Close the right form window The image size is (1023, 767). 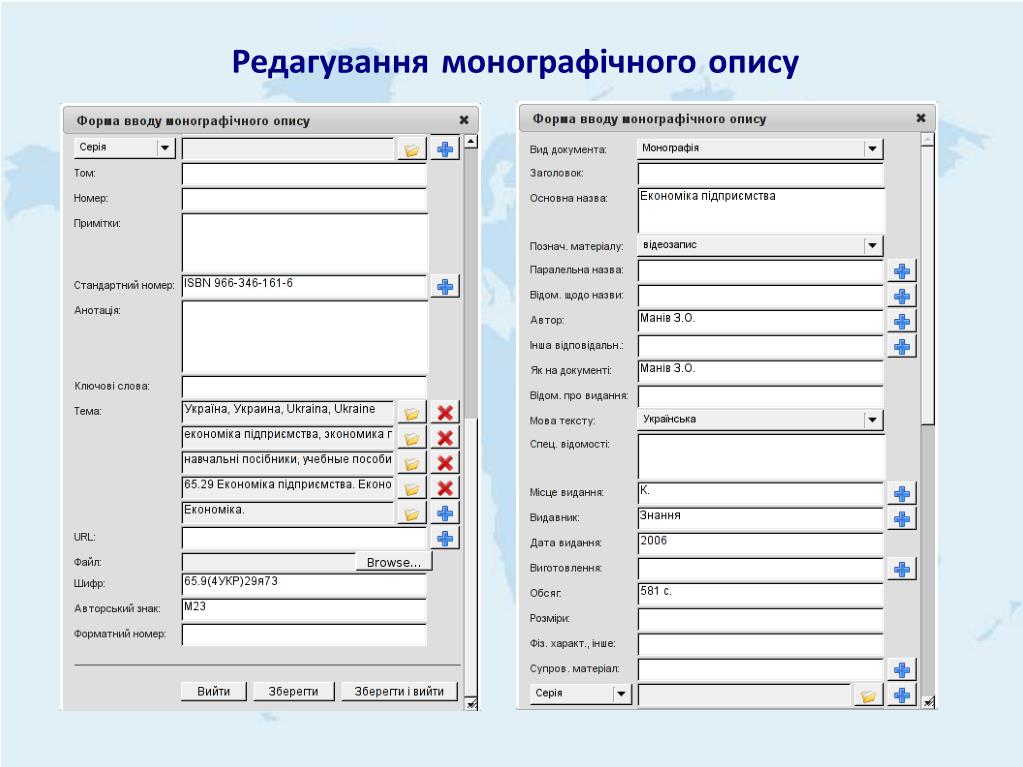tap(921, 118)
